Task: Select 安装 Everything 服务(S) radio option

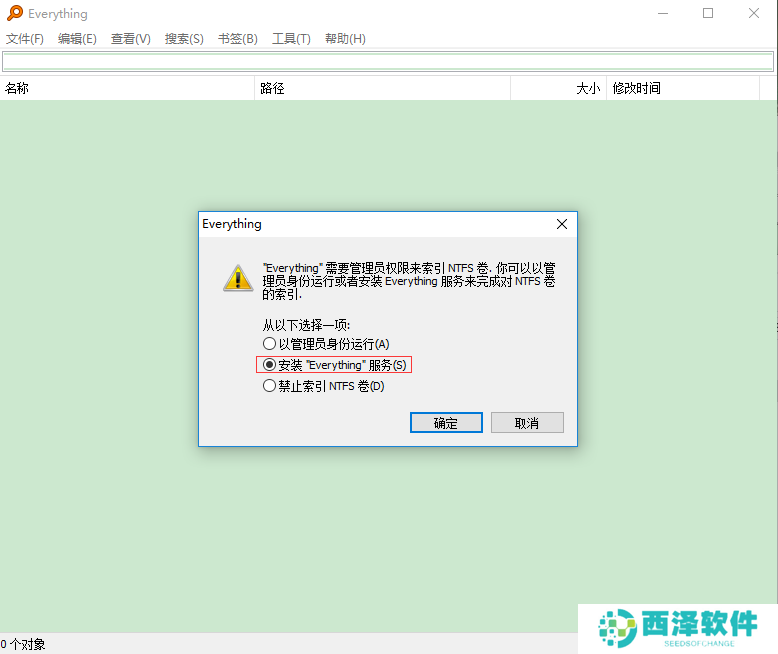Action: coord(334,365)
